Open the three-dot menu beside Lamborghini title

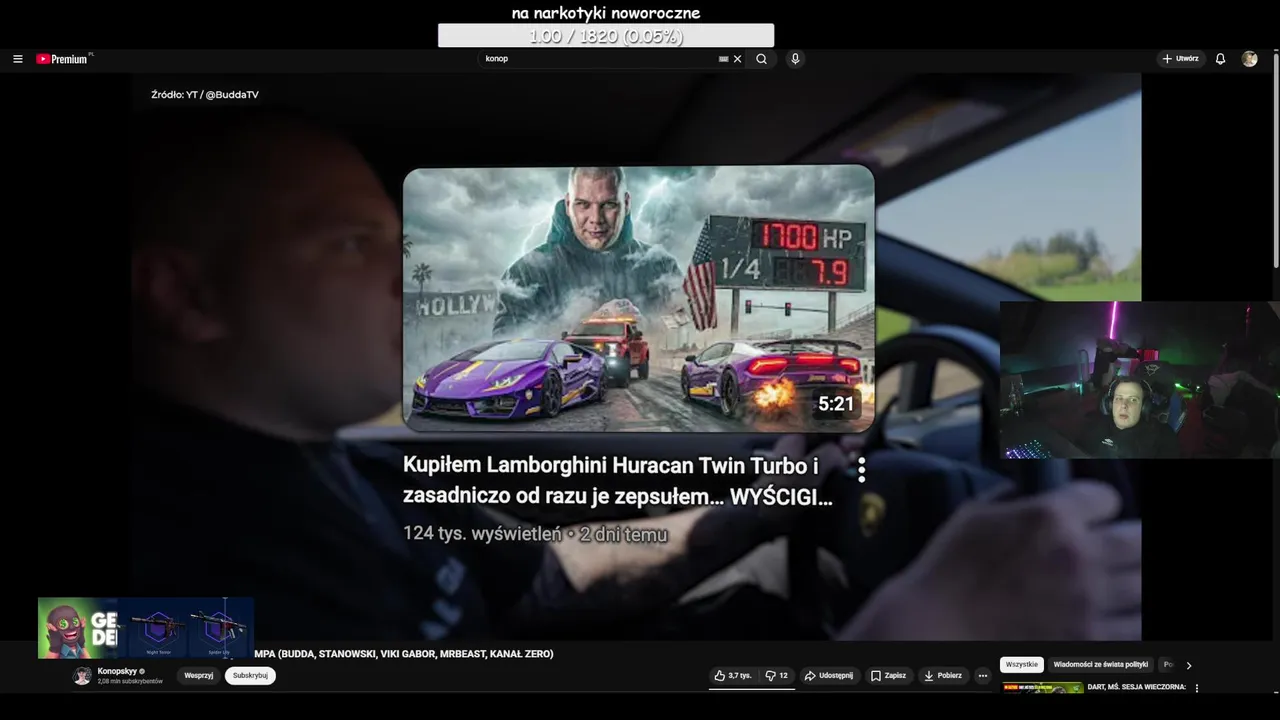(x=861, y=470)
